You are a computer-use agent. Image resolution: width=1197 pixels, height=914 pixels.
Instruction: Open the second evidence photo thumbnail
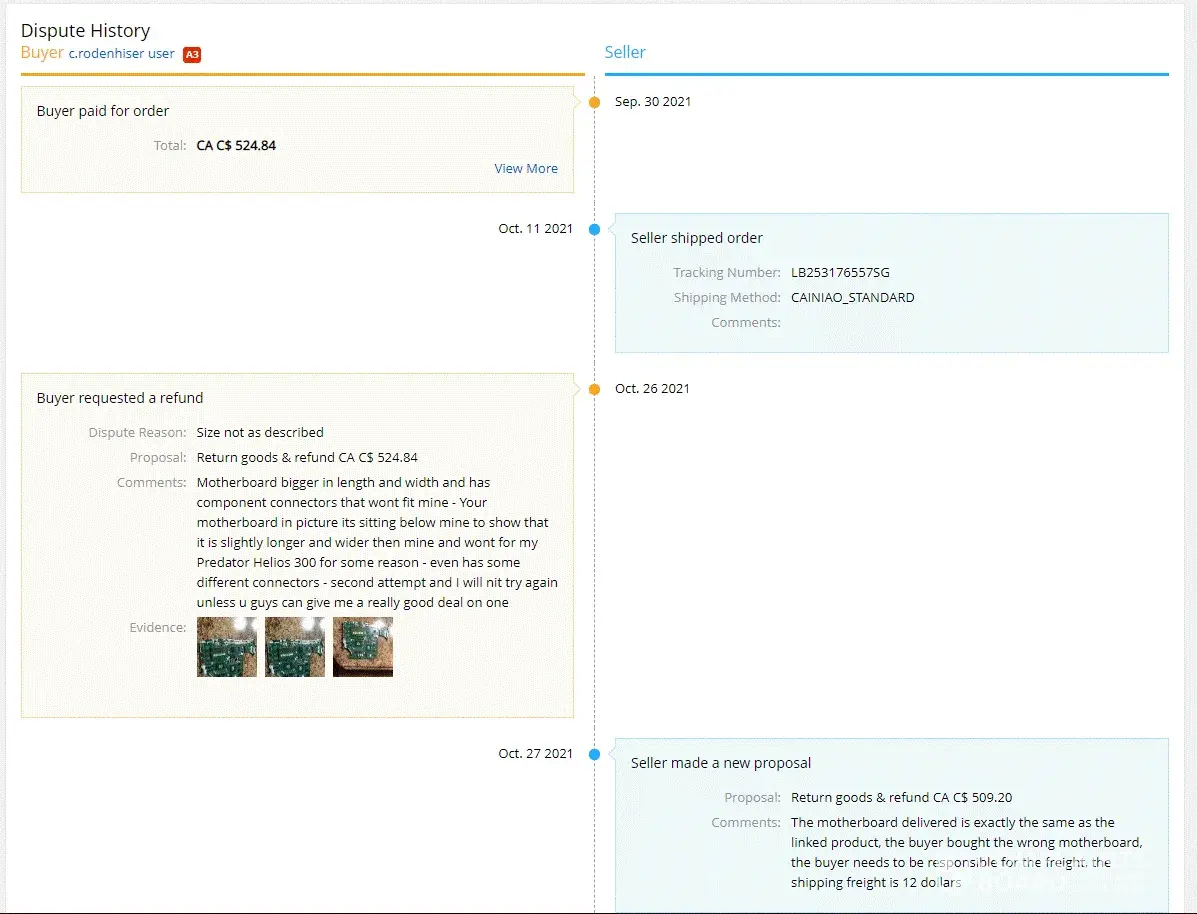[x=295, y=647]
